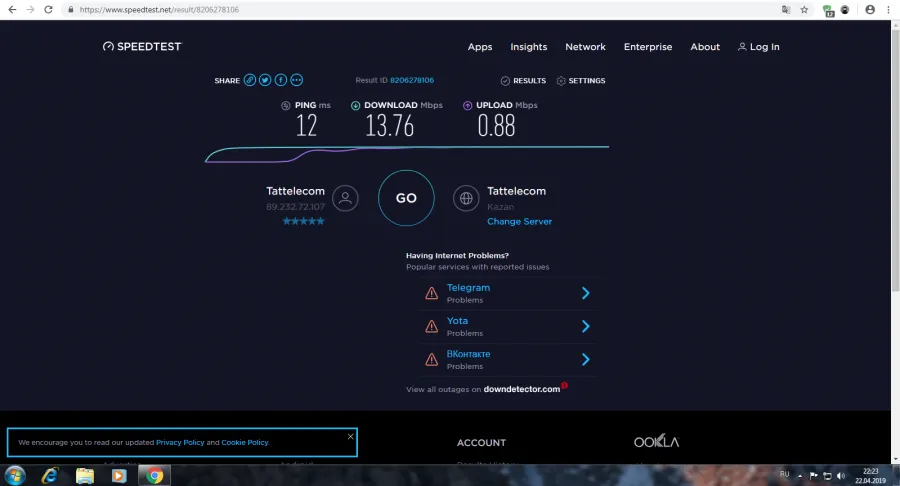This screenshot has height=486, width=900.
Task: Go back in browser history
Action: (x=12, y=10)
